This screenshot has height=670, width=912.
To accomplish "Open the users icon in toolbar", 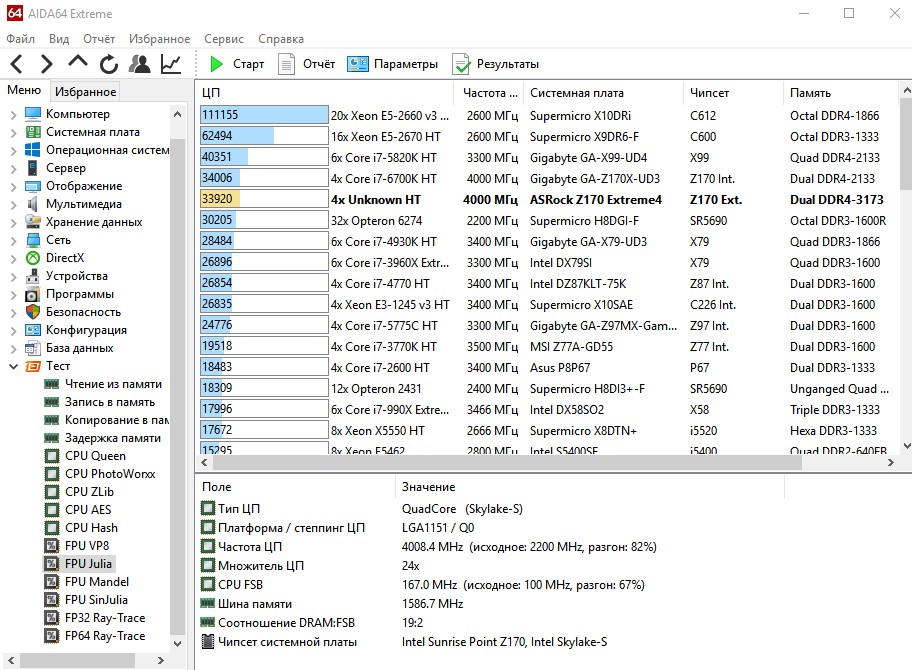I will tap(140, 63).
